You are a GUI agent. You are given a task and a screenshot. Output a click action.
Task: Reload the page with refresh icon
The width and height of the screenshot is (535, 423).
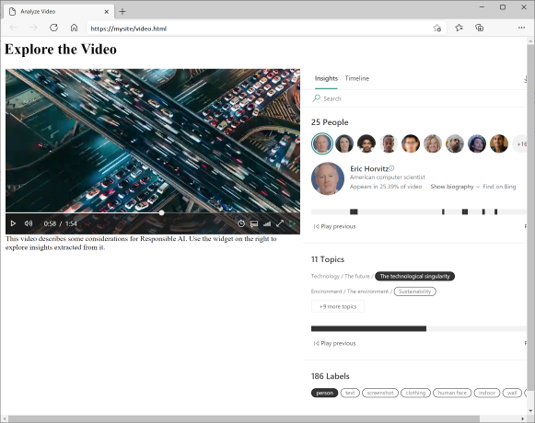point(54,28)
